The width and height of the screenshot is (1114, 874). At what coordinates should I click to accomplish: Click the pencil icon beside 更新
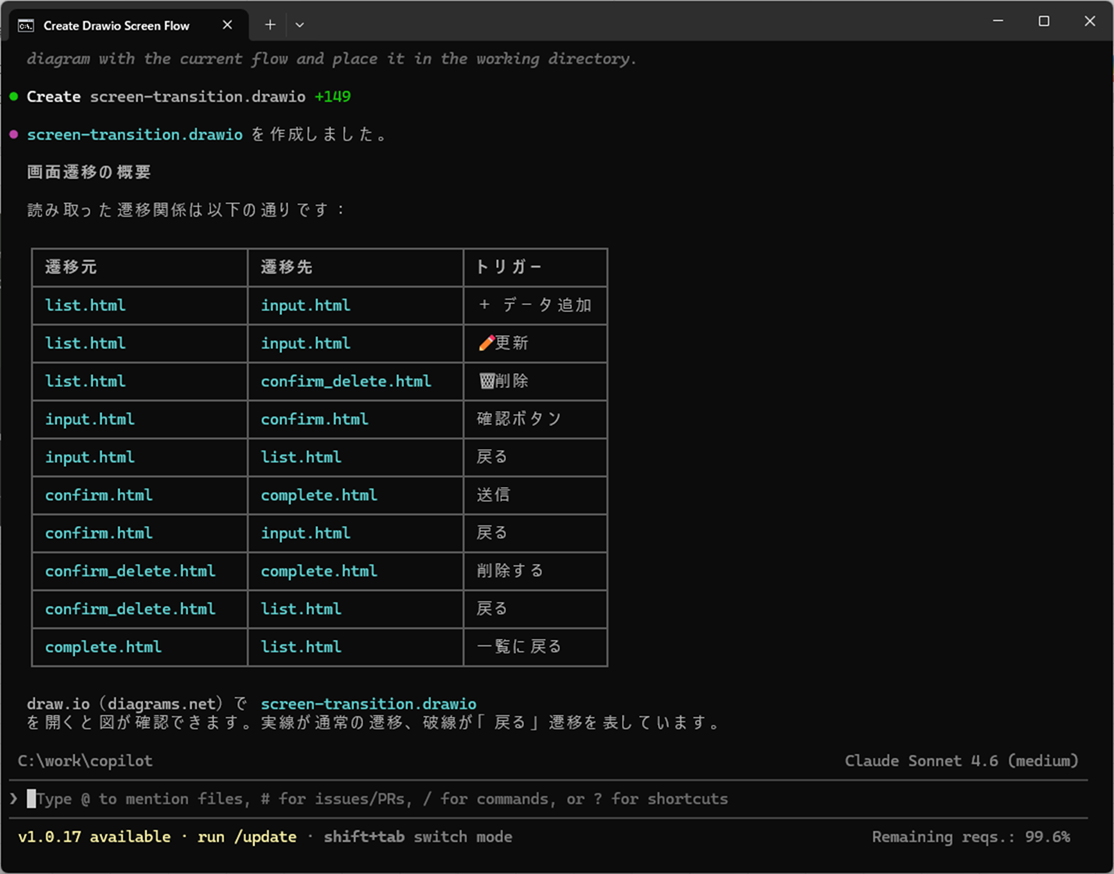click(x=486, y=343)
